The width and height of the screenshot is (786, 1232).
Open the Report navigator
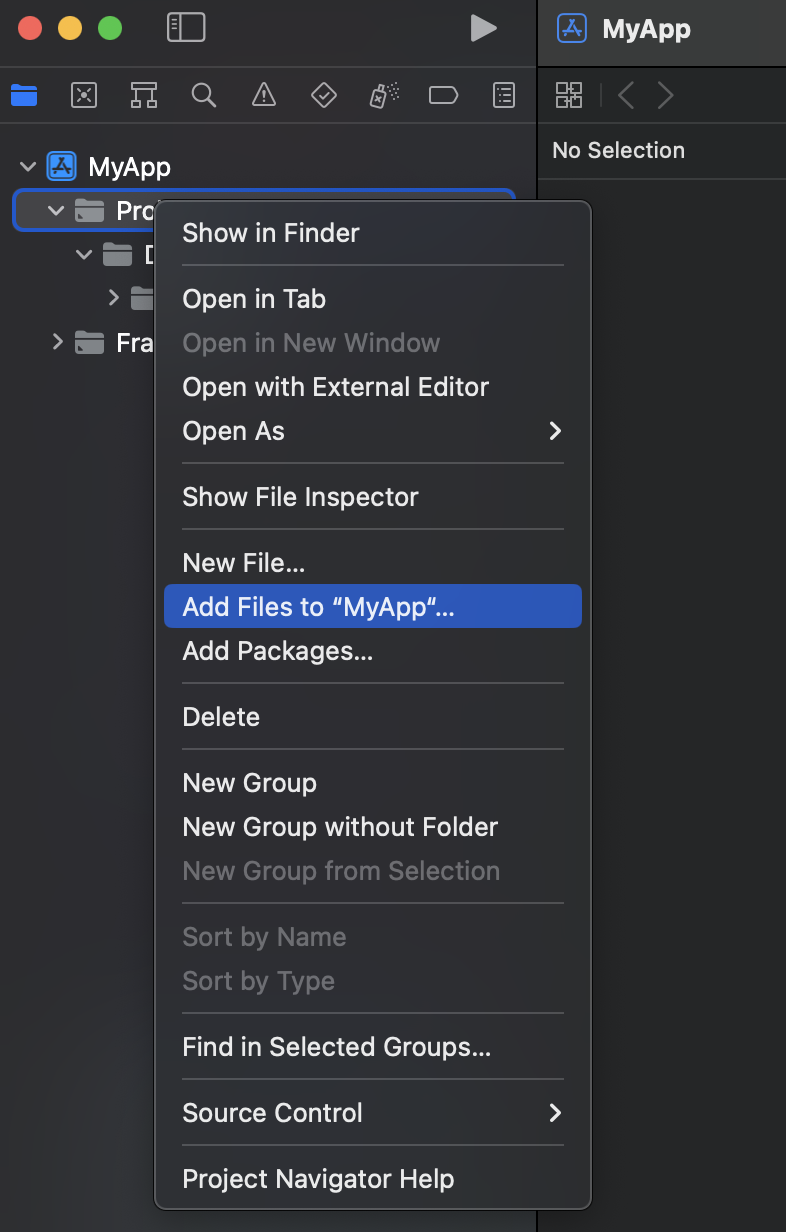click(x=505, y=95)
